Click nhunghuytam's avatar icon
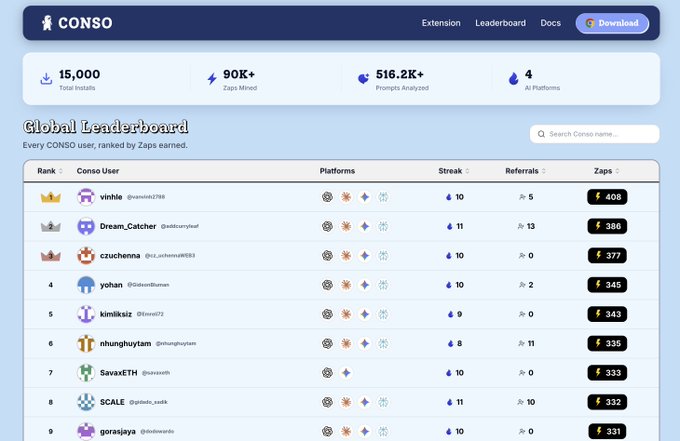Image resolution: width=680 pixels, height=441 pixels. coord(86,343)
